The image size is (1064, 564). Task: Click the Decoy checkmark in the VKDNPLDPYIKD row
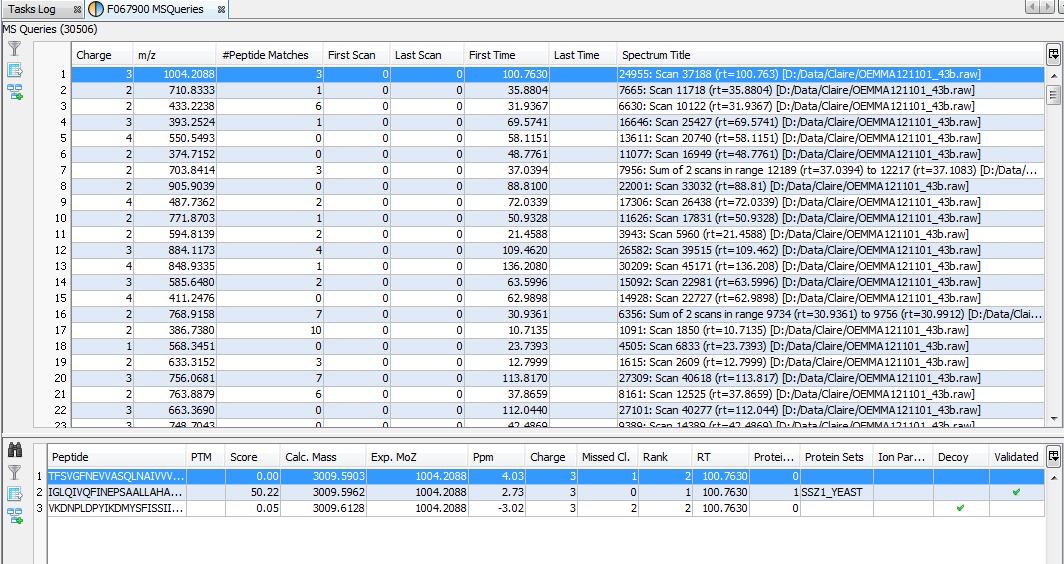tap(960, 508)
